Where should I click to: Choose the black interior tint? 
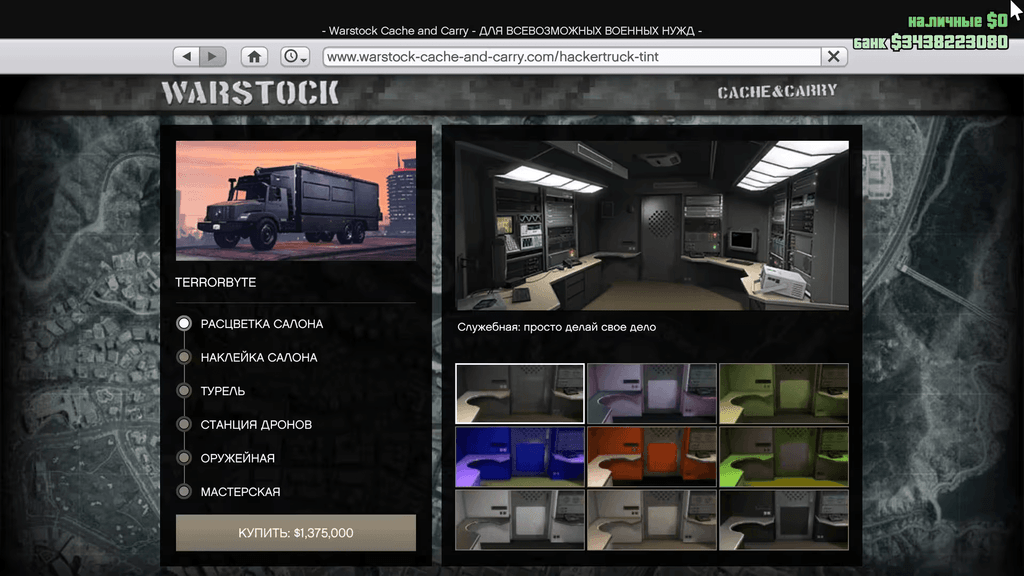[784, 520]
